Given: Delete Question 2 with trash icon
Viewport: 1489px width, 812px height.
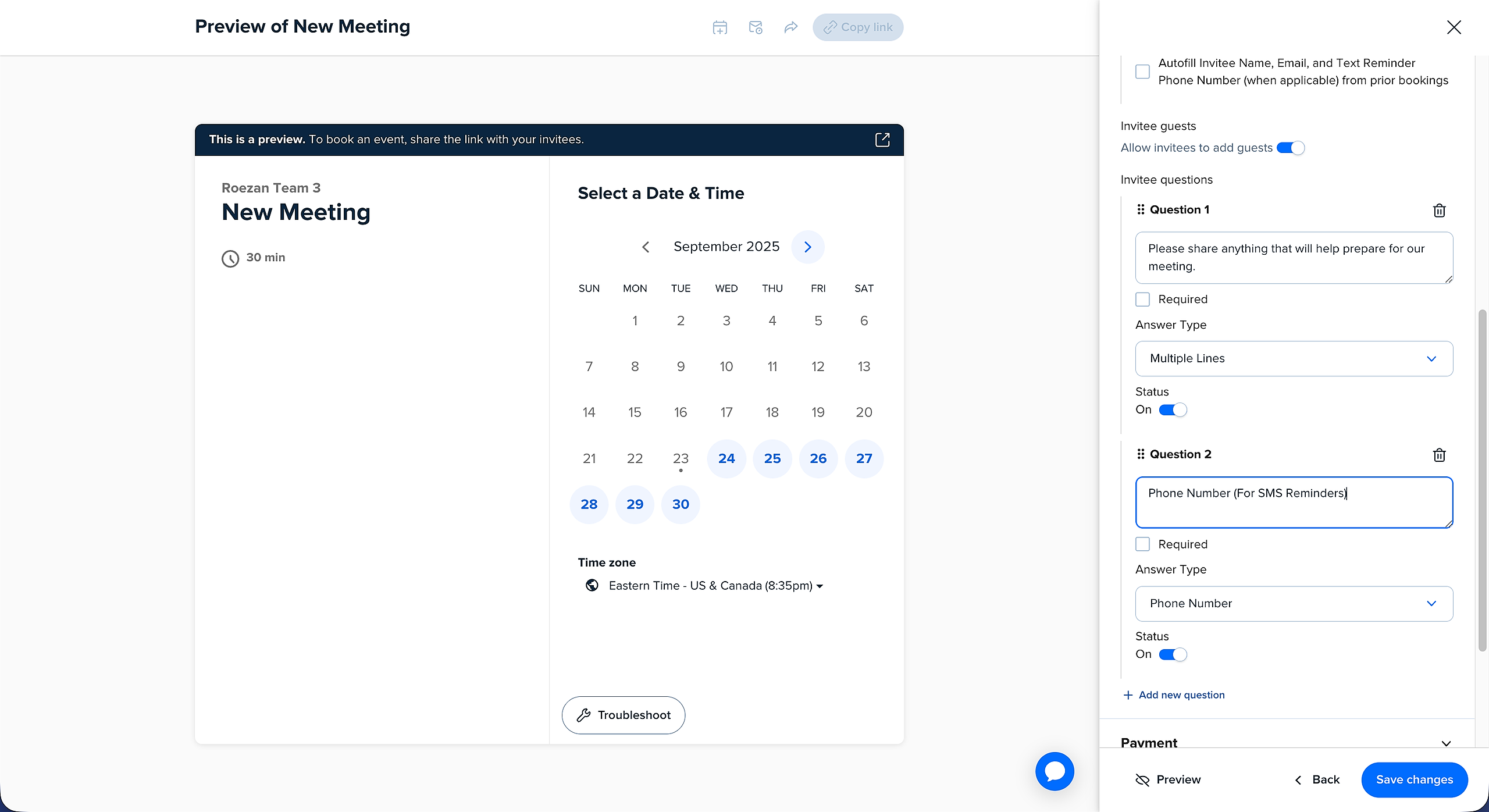Looking at the screenshot, I should point(1439,455).
